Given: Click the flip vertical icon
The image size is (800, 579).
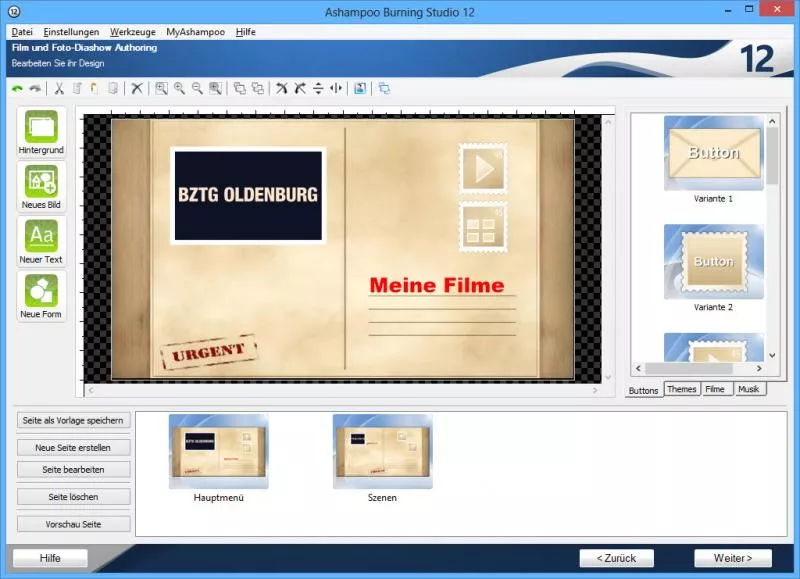Looking at the screenshot, I should point(318,89).
